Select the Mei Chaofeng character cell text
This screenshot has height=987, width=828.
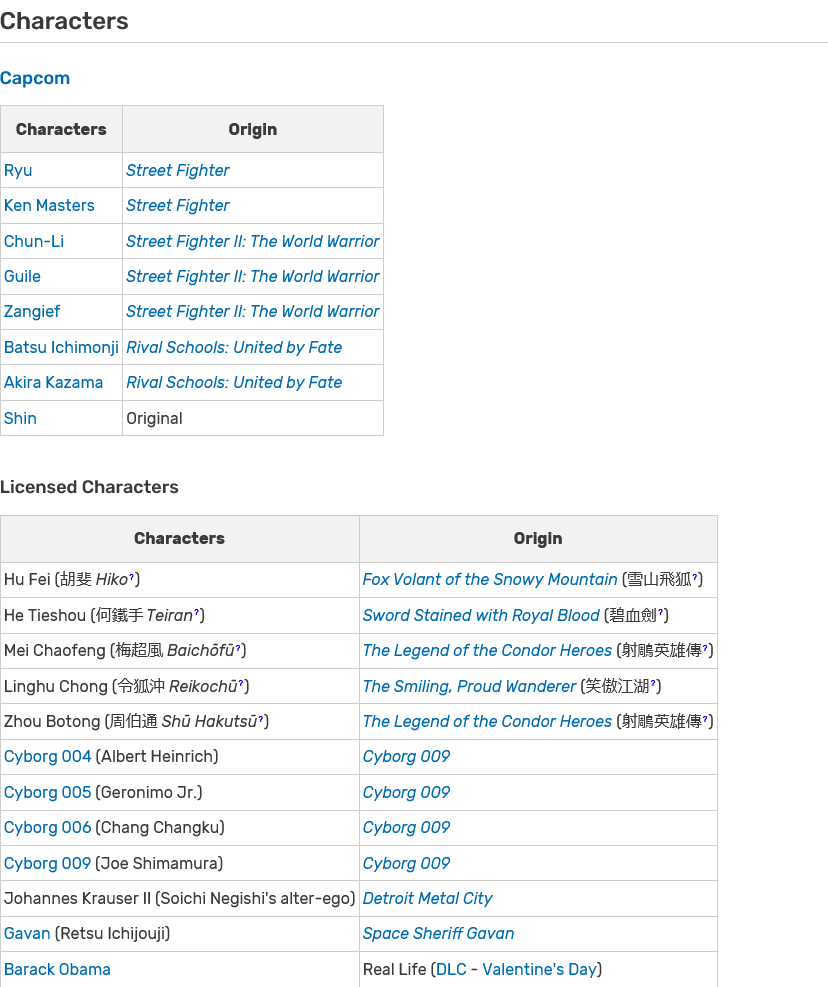pos(125,651)
